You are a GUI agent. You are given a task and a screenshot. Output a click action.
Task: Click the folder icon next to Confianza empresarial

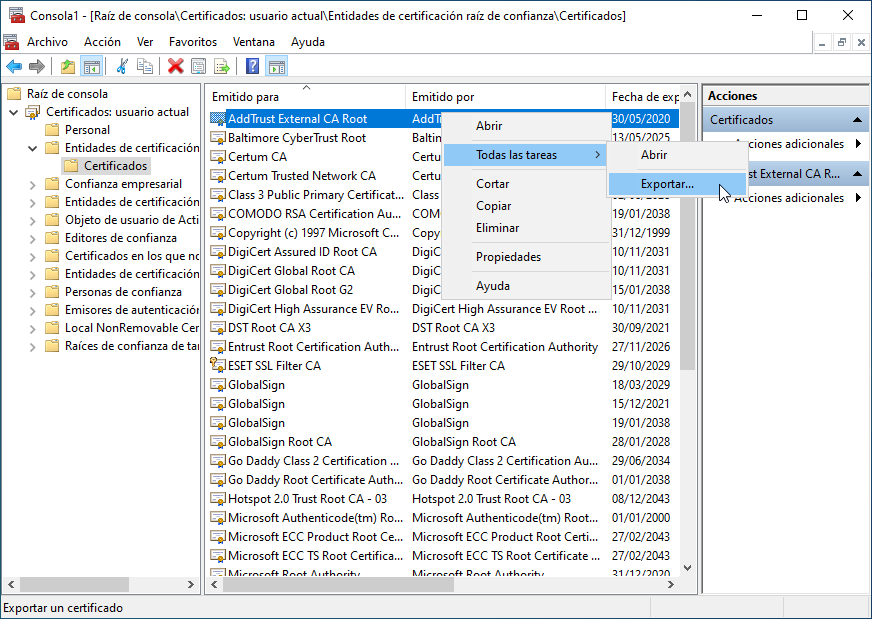(x=52, y=184)
